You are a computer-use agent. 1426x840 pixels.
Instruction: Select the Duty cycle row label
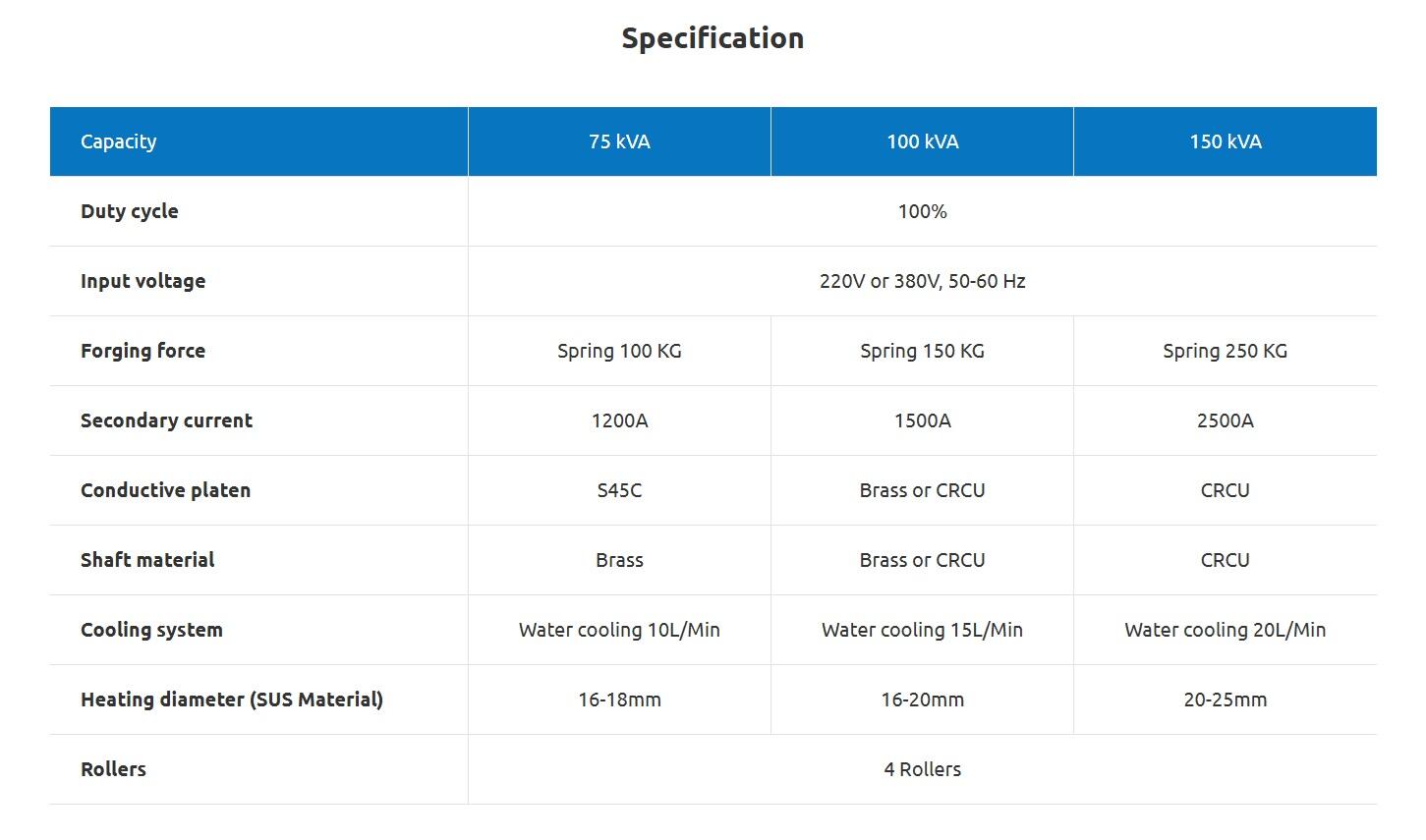130,211
